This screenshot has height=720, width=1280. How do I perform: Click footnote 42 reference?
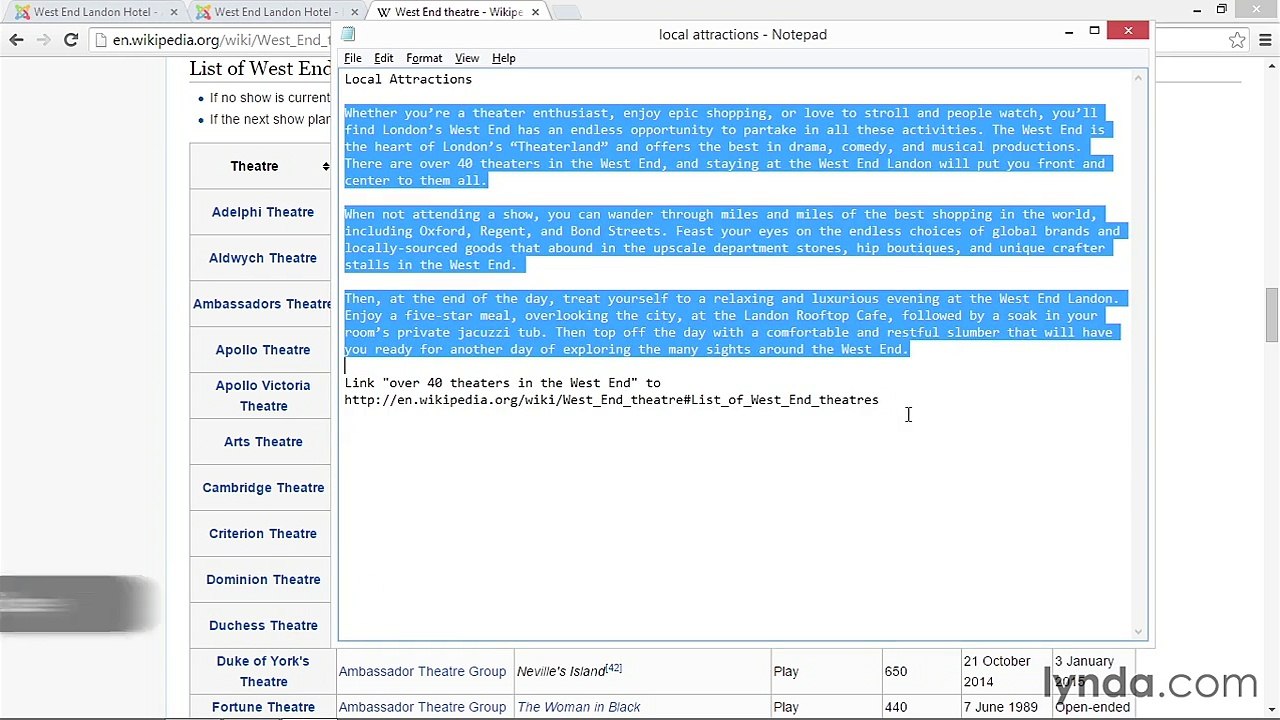[614, 668]
